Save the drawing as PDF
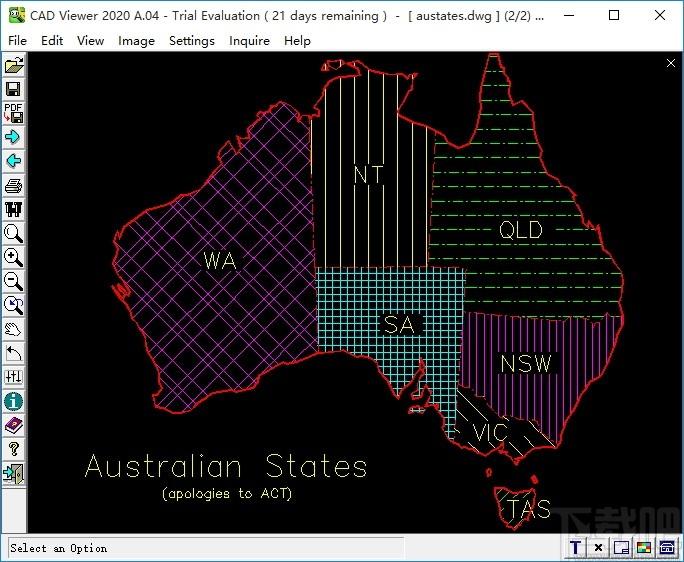Screen dimensions: 684x562 [14, 113]
